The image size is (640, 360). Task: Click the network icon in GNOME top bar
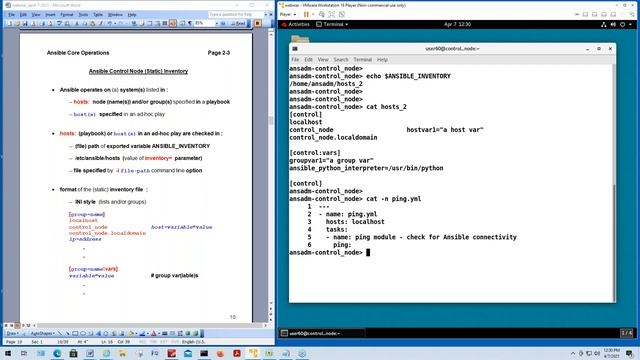[x=604, y=24]
